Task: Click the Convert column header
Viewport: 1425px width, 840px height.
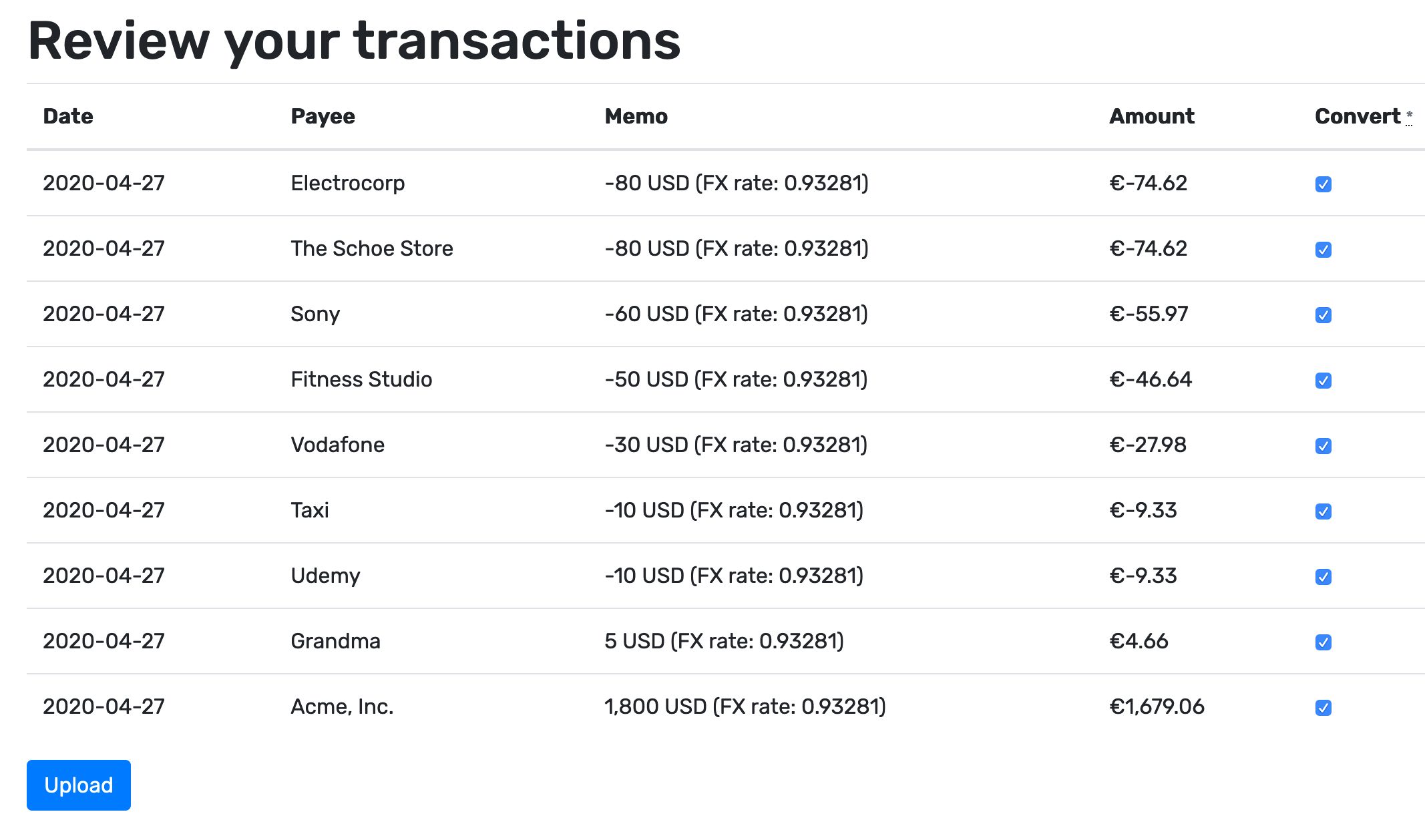Action: click(1358, 116)
